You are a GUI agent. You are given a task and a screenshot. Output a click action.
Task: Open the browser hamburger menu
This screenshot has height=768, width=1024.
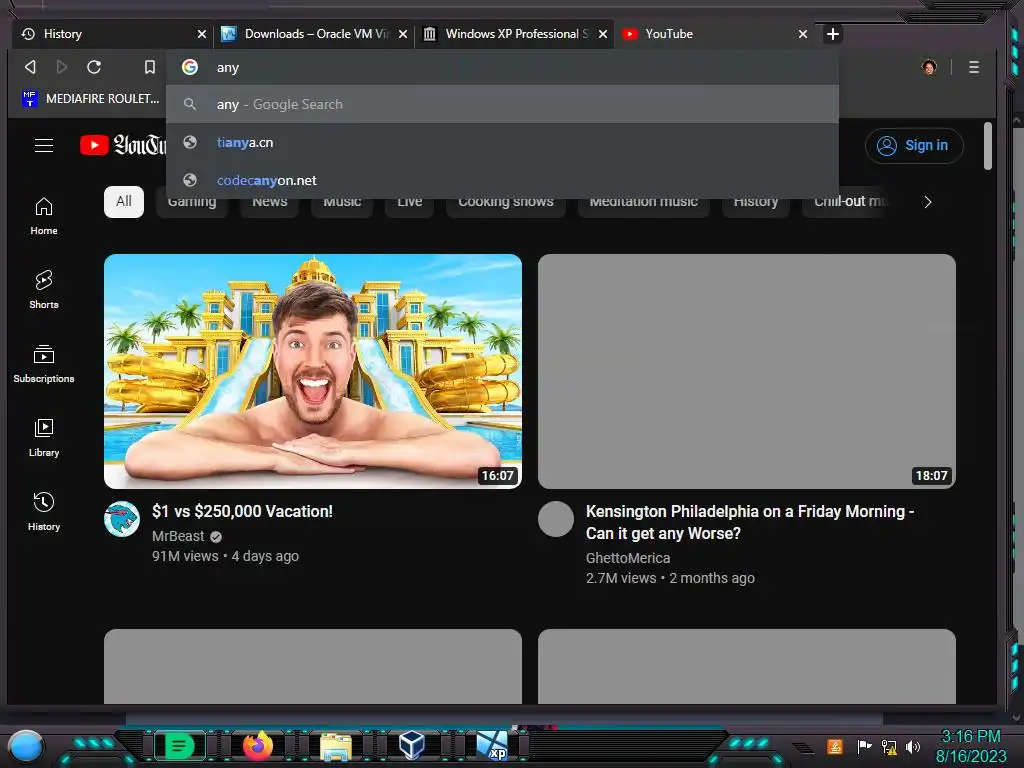[x=974, y=67]
